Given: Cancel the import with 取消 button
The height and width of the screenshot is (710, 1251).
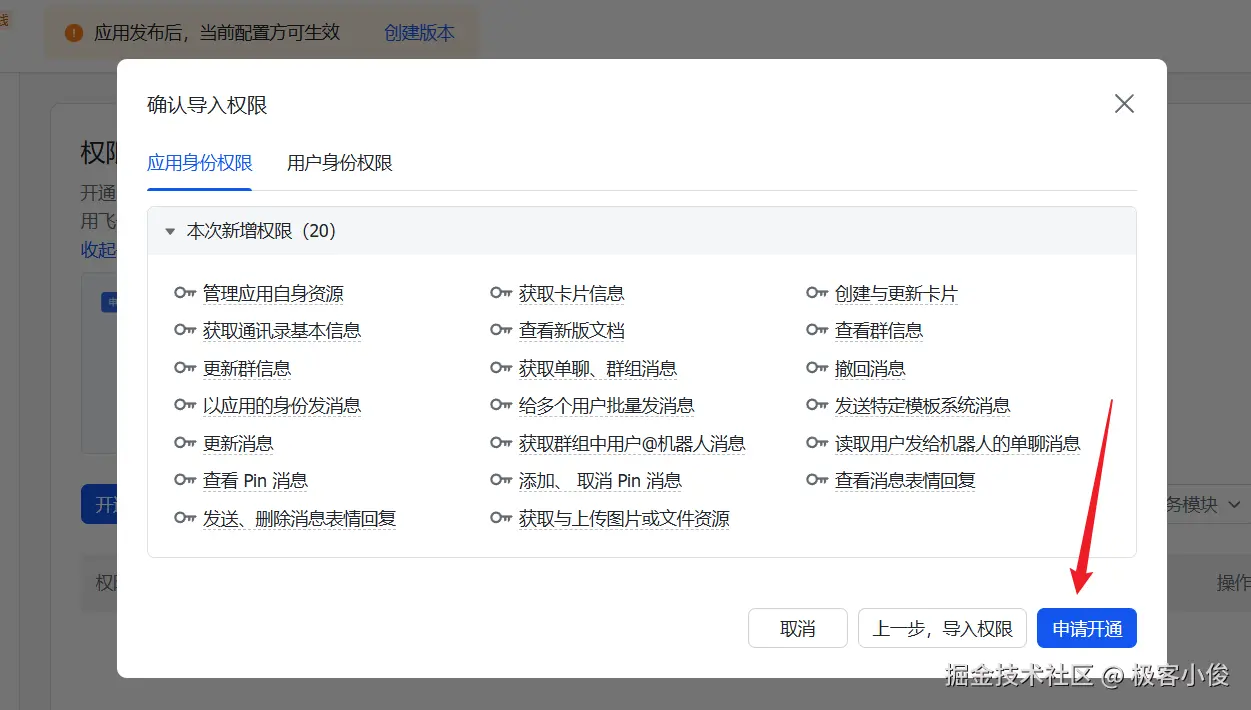Looking at the screenshot, I should pos(798,629).
